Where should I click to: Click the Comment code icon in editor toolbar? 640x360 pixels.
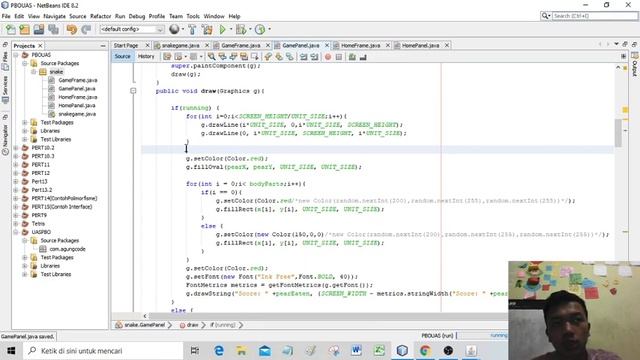tap(352, 57)
